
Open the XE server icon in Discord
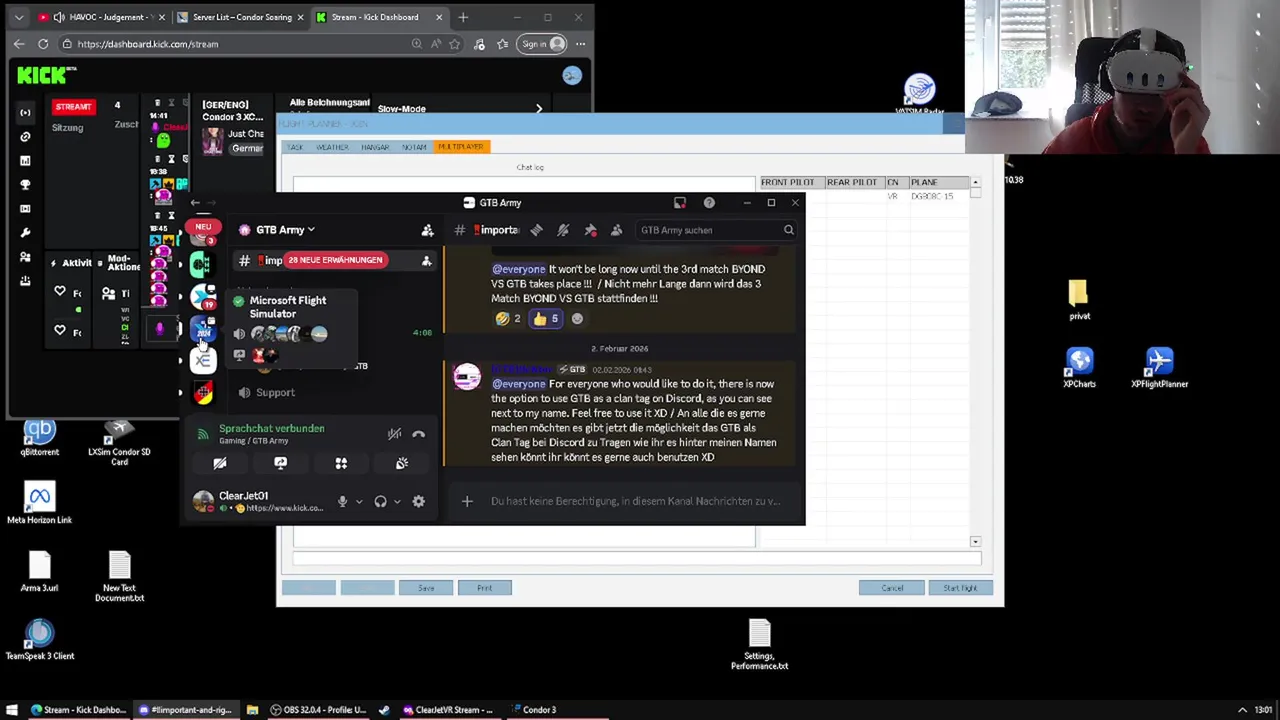point(203,361)
